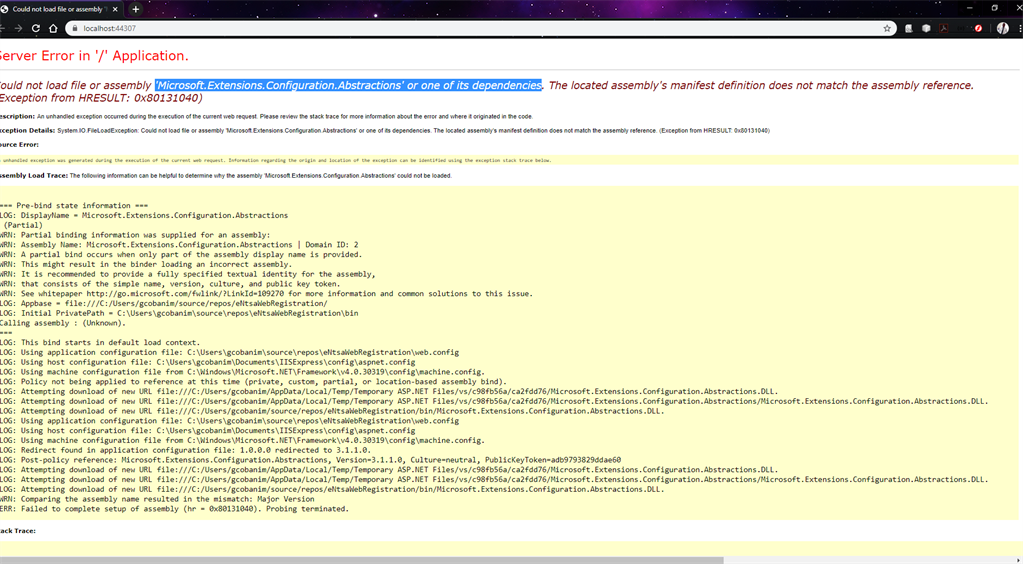Open the Chrome three-dot menu
The image size is (1023, 564).
1020,29
